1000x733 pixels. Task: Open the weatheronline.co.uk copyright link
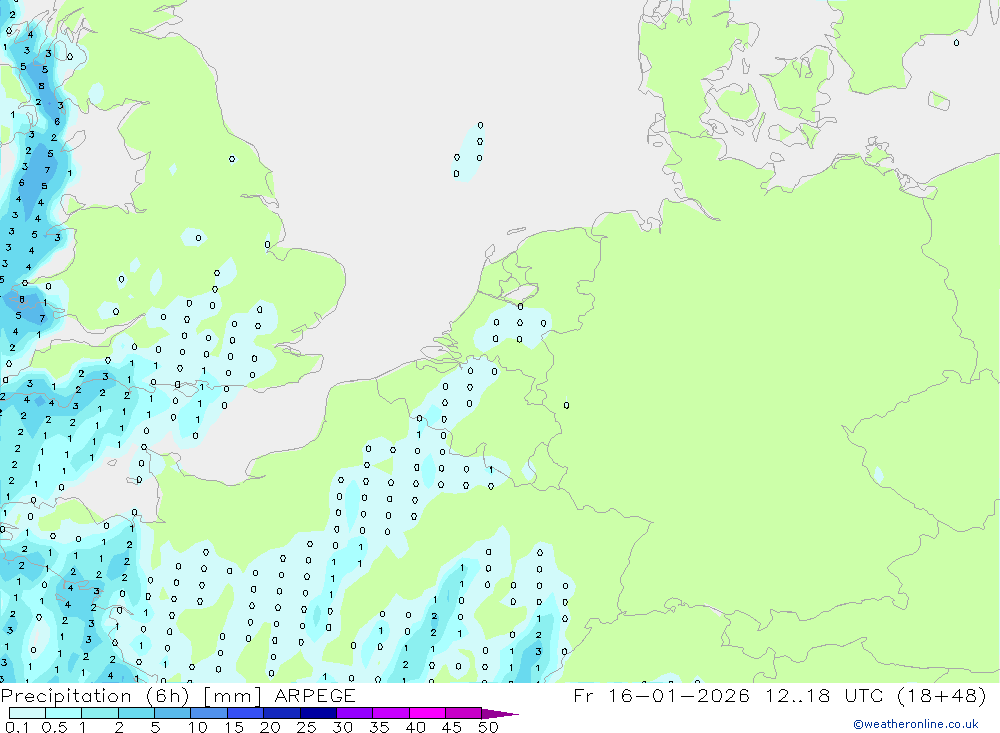(916, 724)
